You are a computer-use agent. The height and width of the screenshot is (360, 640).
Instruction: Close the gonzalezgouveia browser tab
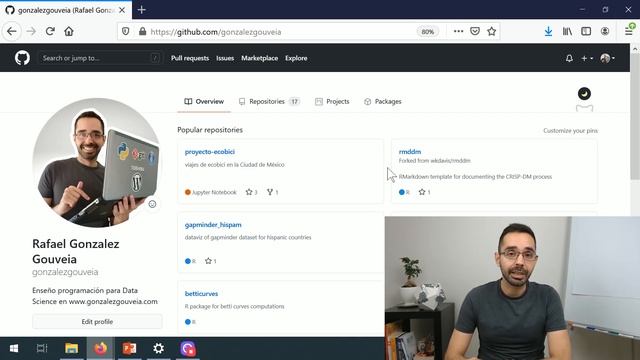122,10
